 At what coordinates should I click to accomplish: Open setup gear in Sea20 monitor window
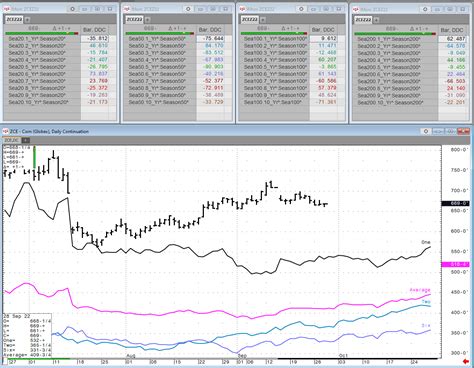(72, 9)
